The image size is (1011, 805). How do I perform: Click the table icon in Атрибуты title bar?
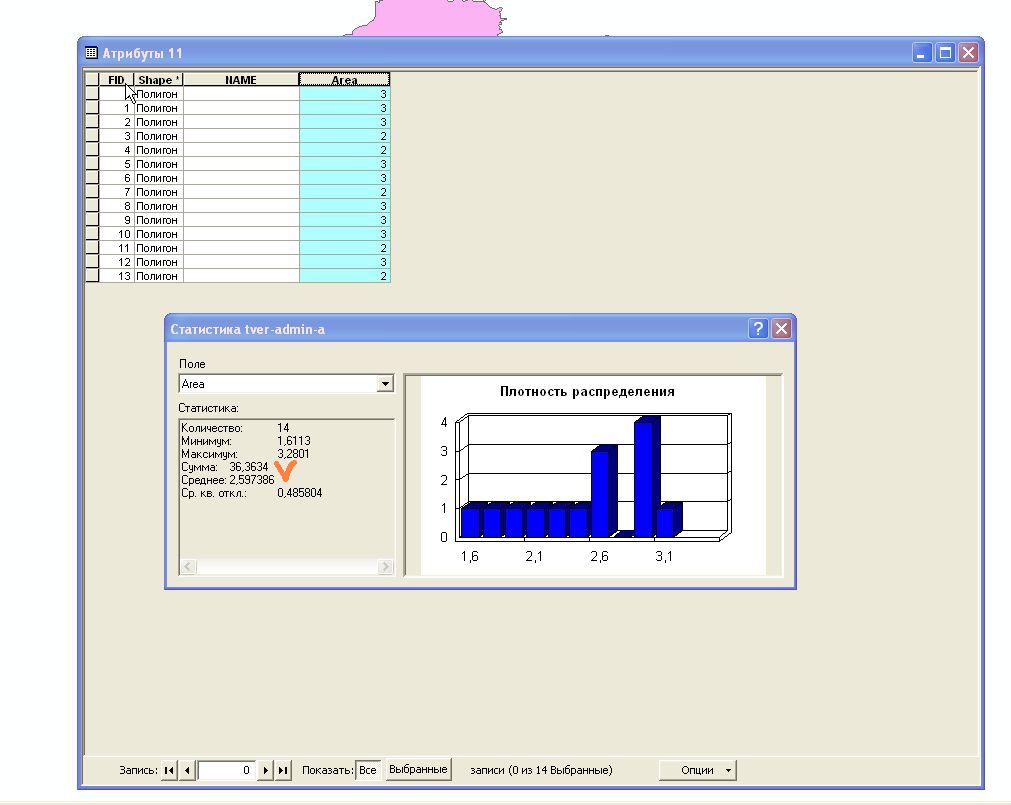[92, 53]
